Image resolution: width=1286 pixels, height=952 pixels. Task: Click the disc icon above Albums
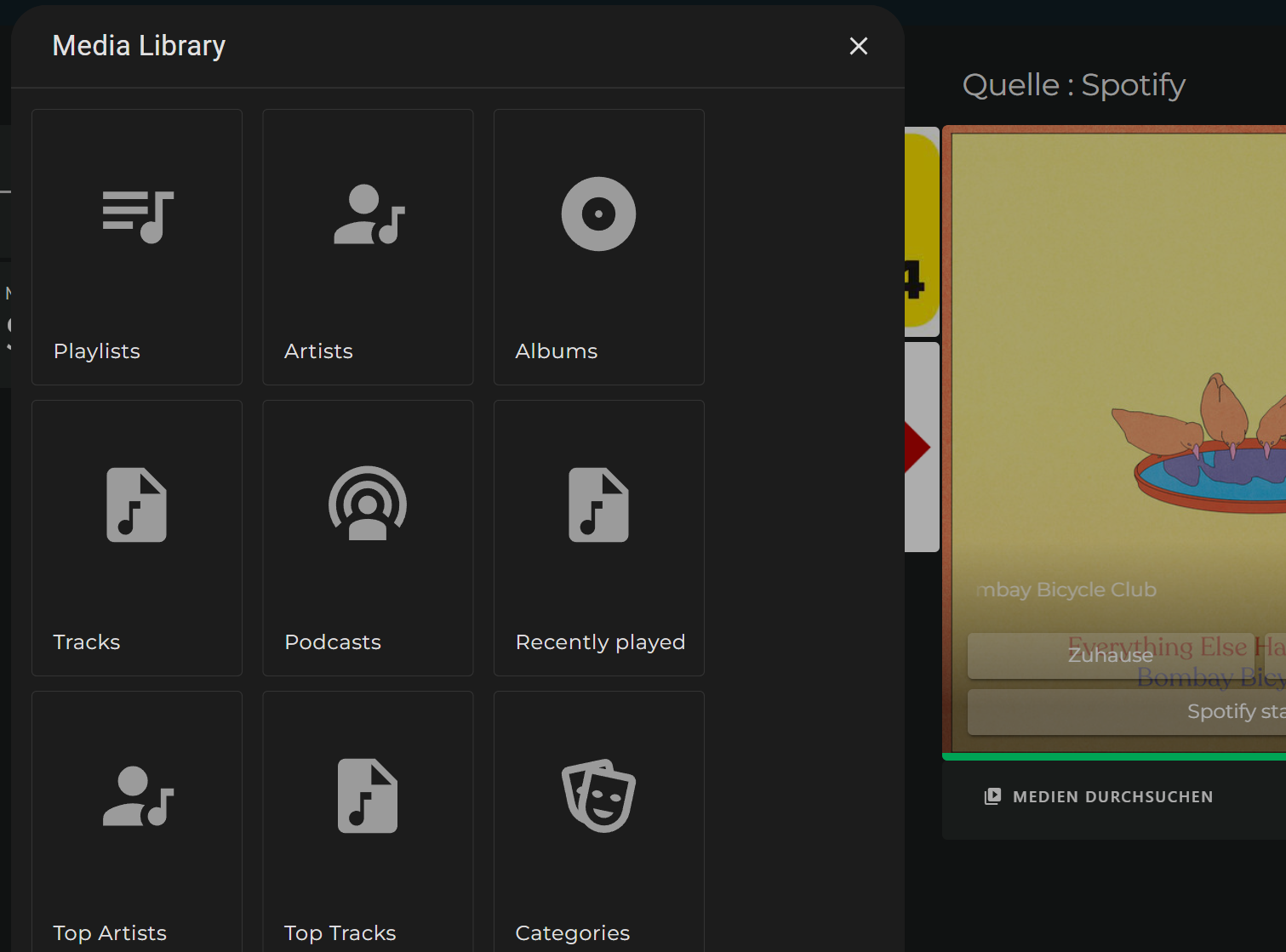[x=598, y=214]
